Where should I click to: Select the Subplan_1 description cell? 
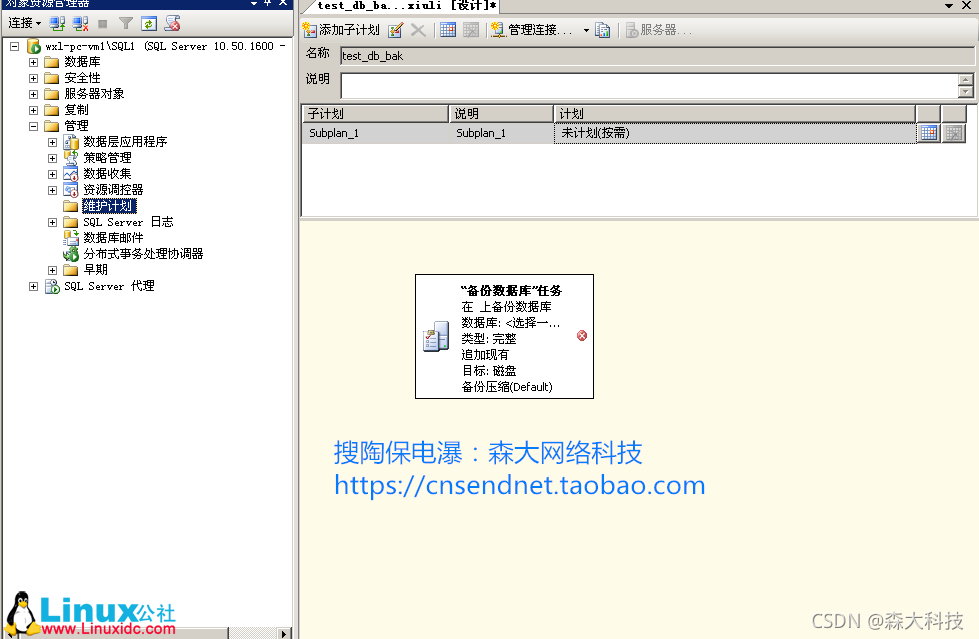501,133
